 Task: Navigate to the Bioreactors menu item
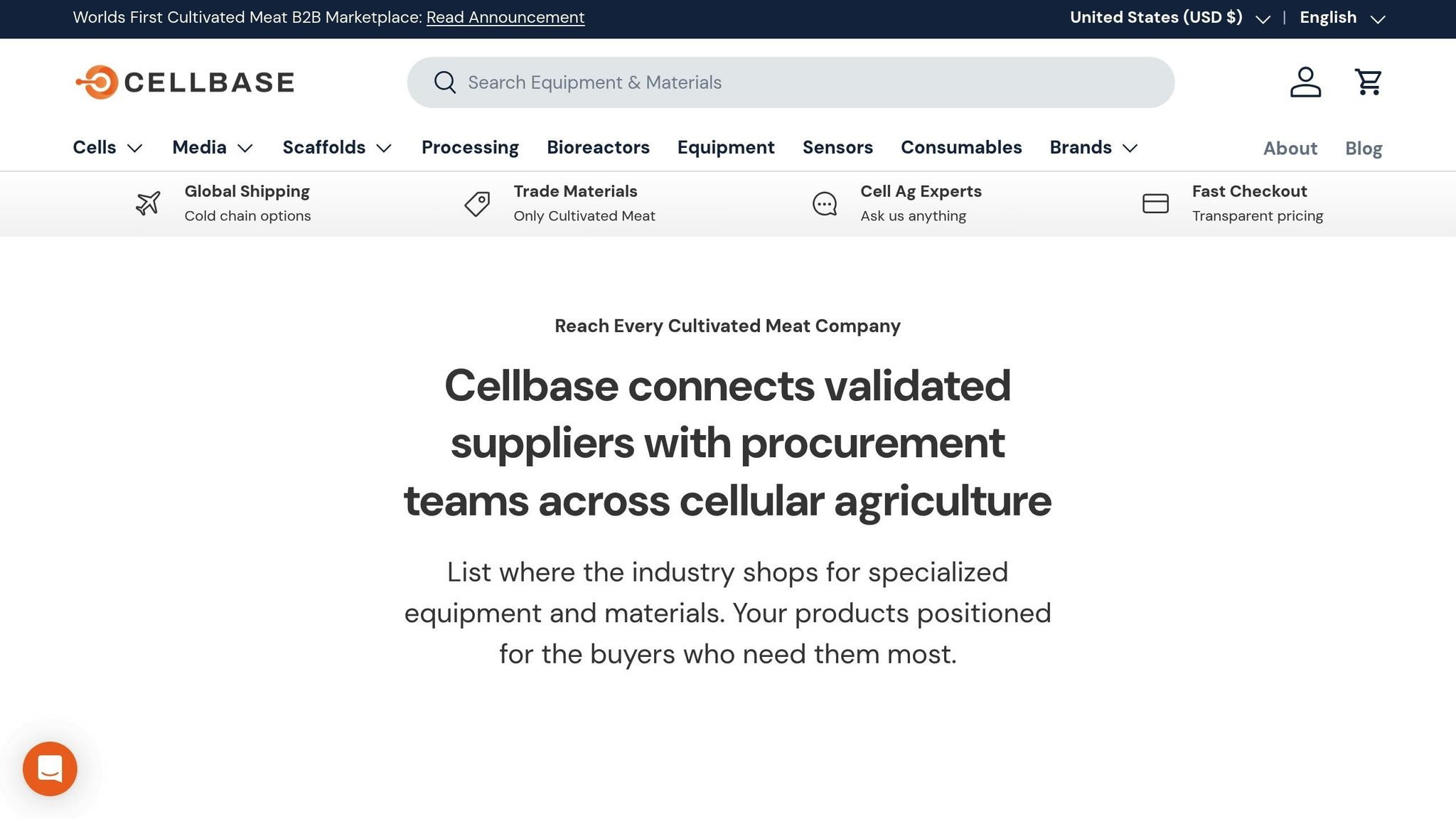pos(598,148)
